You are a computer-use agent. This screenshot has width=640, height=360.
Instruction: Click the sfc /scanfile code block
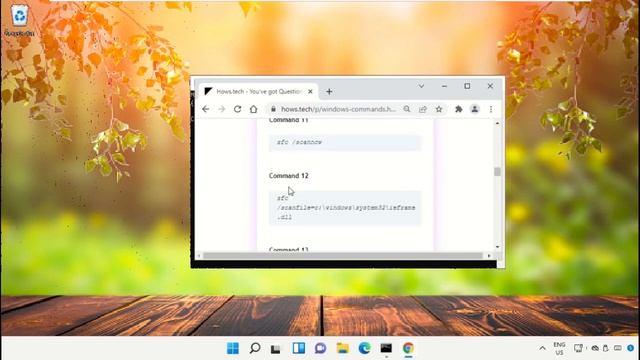(x=345, y=208)
